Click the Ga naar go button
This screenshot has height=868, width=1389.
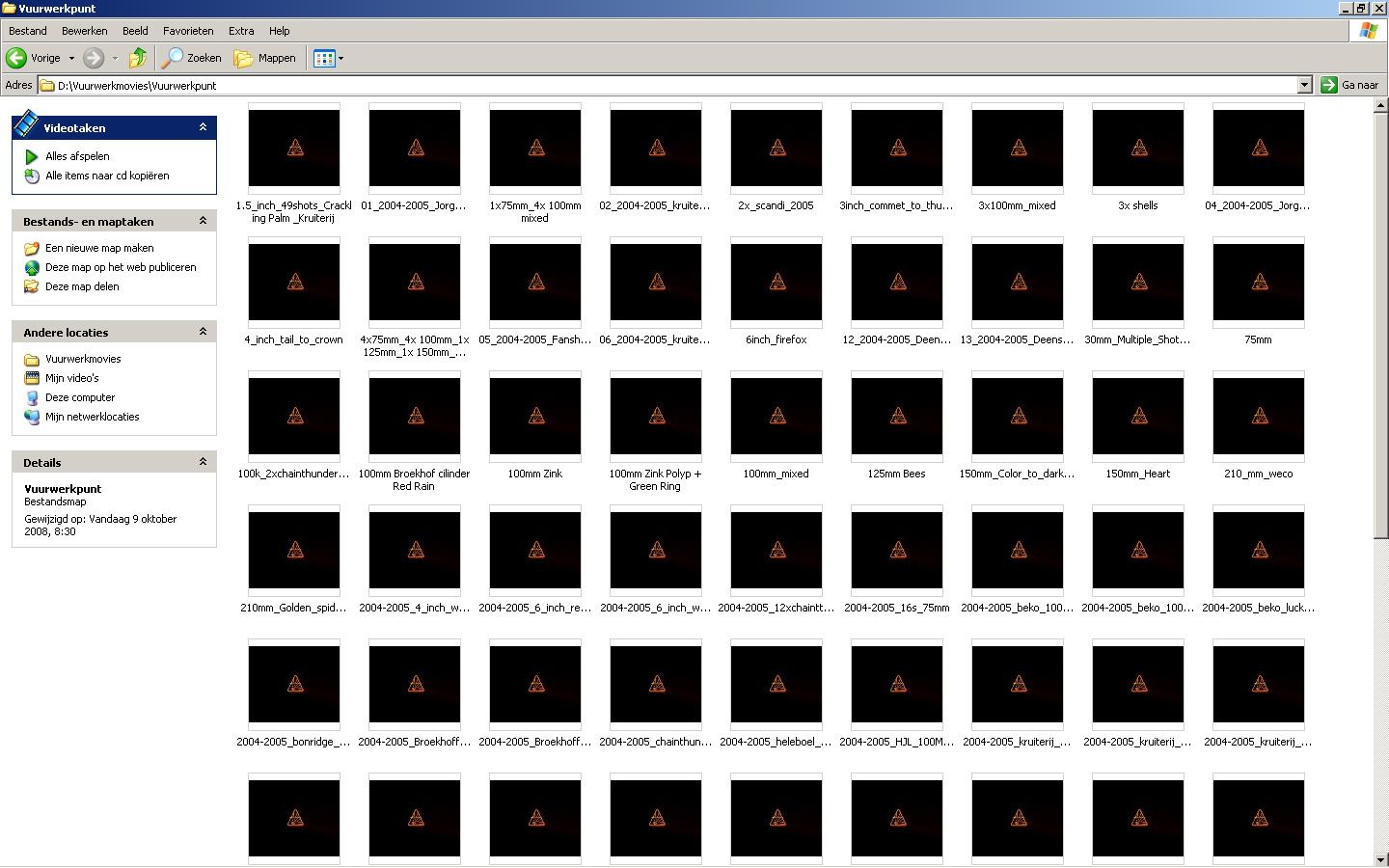pos(1350,85)
